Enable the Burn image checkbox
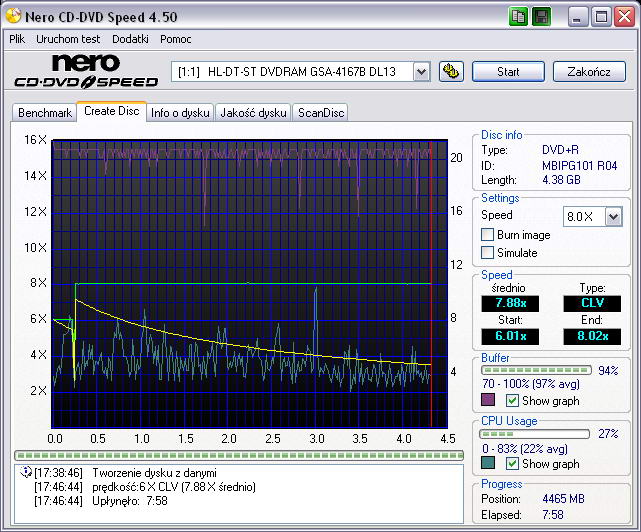 (x=488, y=235)
